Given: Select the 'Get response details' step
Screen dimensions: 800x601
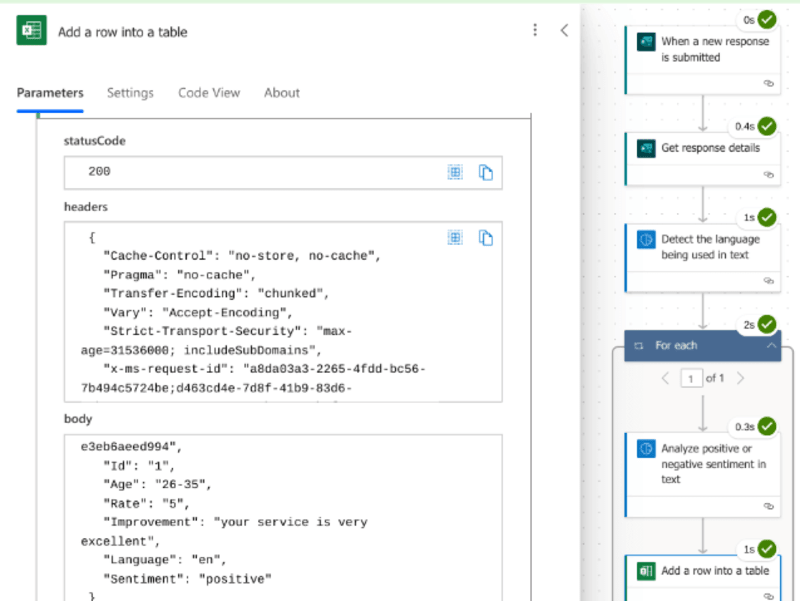Looking at the screenshot, I should (x=703, y=159).
